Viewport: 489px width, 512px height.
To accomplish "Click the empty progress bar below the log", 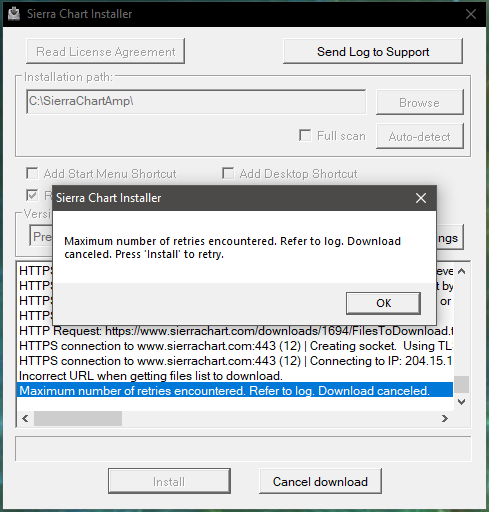I will (243, 449).
